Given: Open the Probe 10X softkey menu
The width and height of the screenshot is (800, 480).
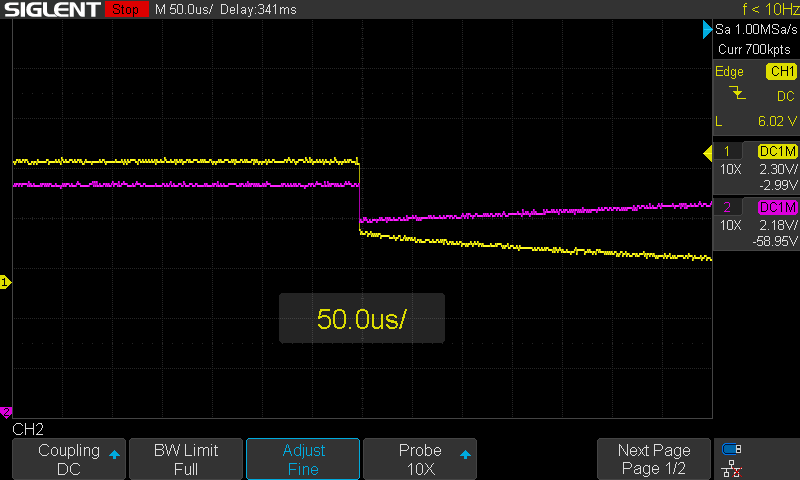Looking at the screenshot, I should [x=420, y=459].
